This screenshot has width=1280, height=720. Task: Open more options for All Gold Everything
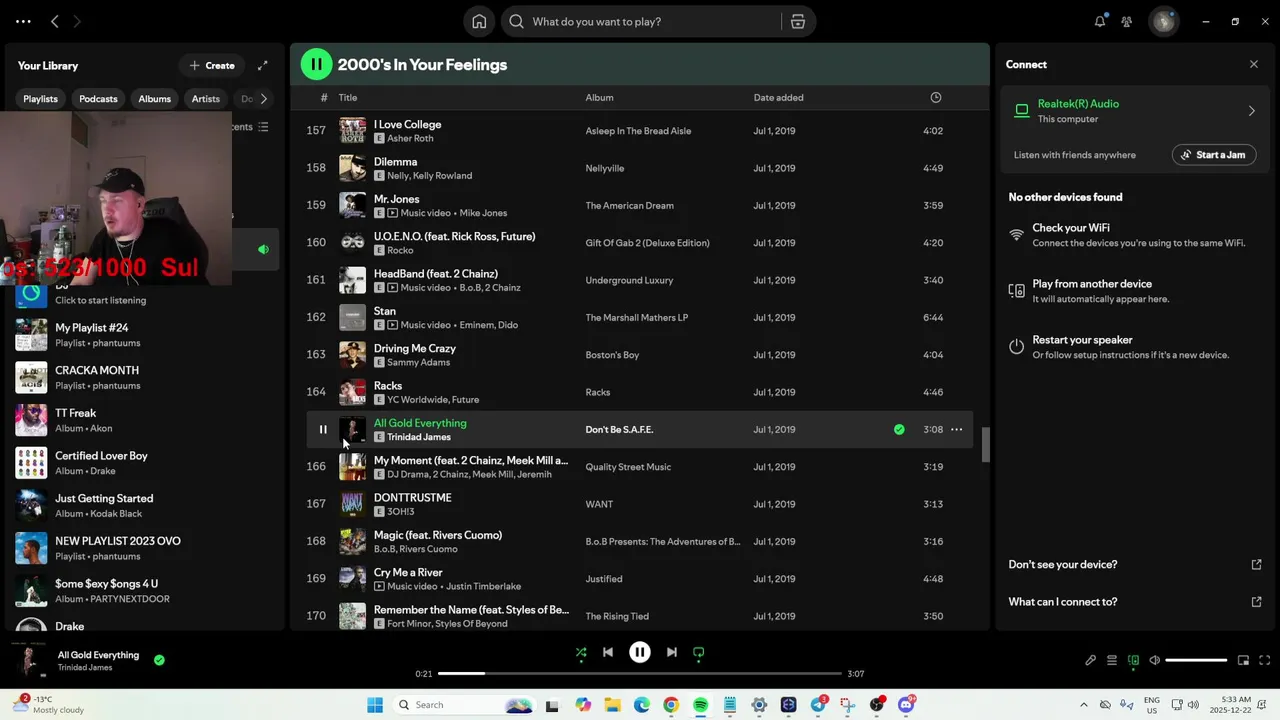(956, 430)
